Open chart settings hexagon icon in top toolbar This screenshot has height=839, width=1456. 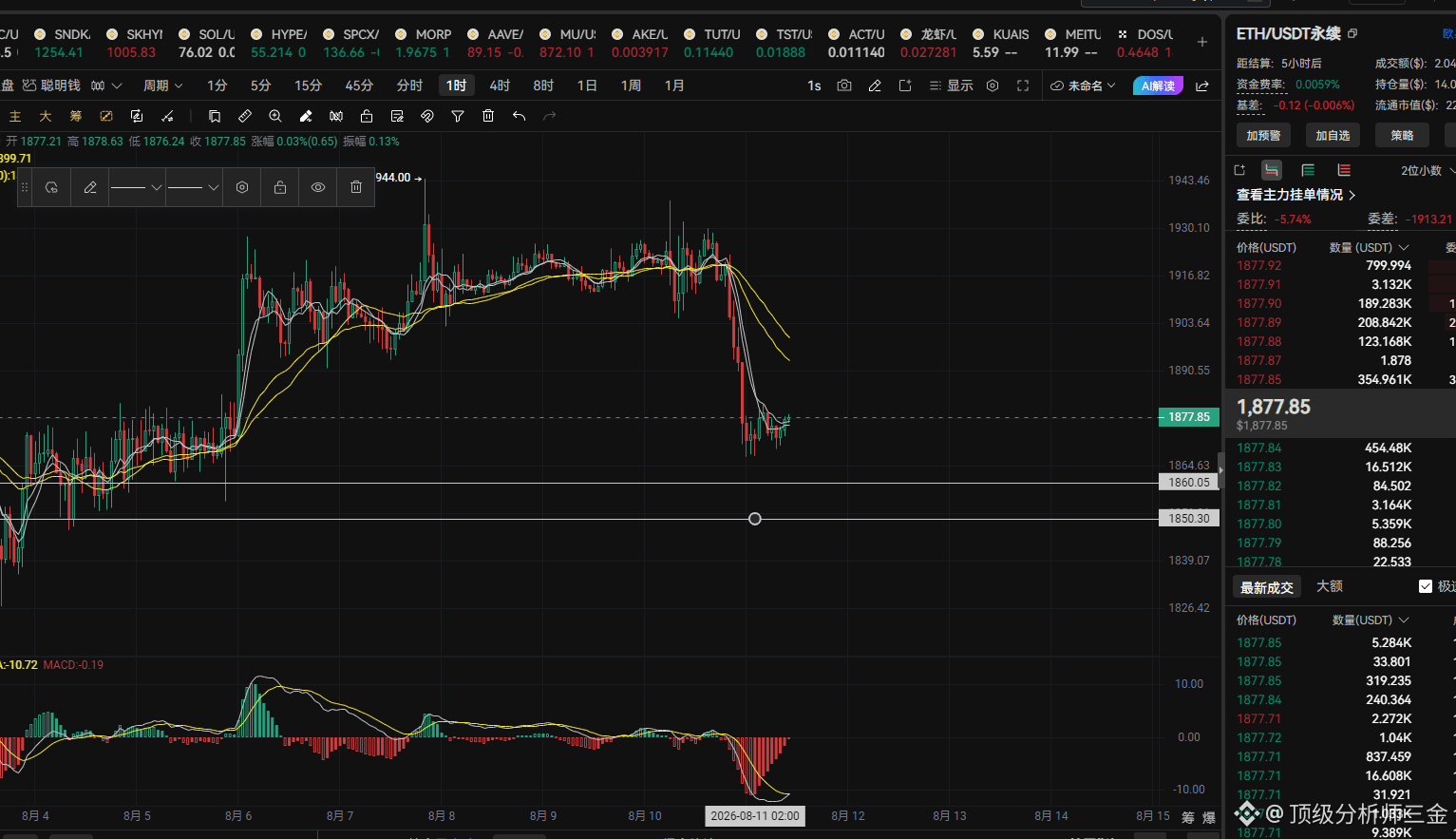pyautogui.click(x=993, y=86)
